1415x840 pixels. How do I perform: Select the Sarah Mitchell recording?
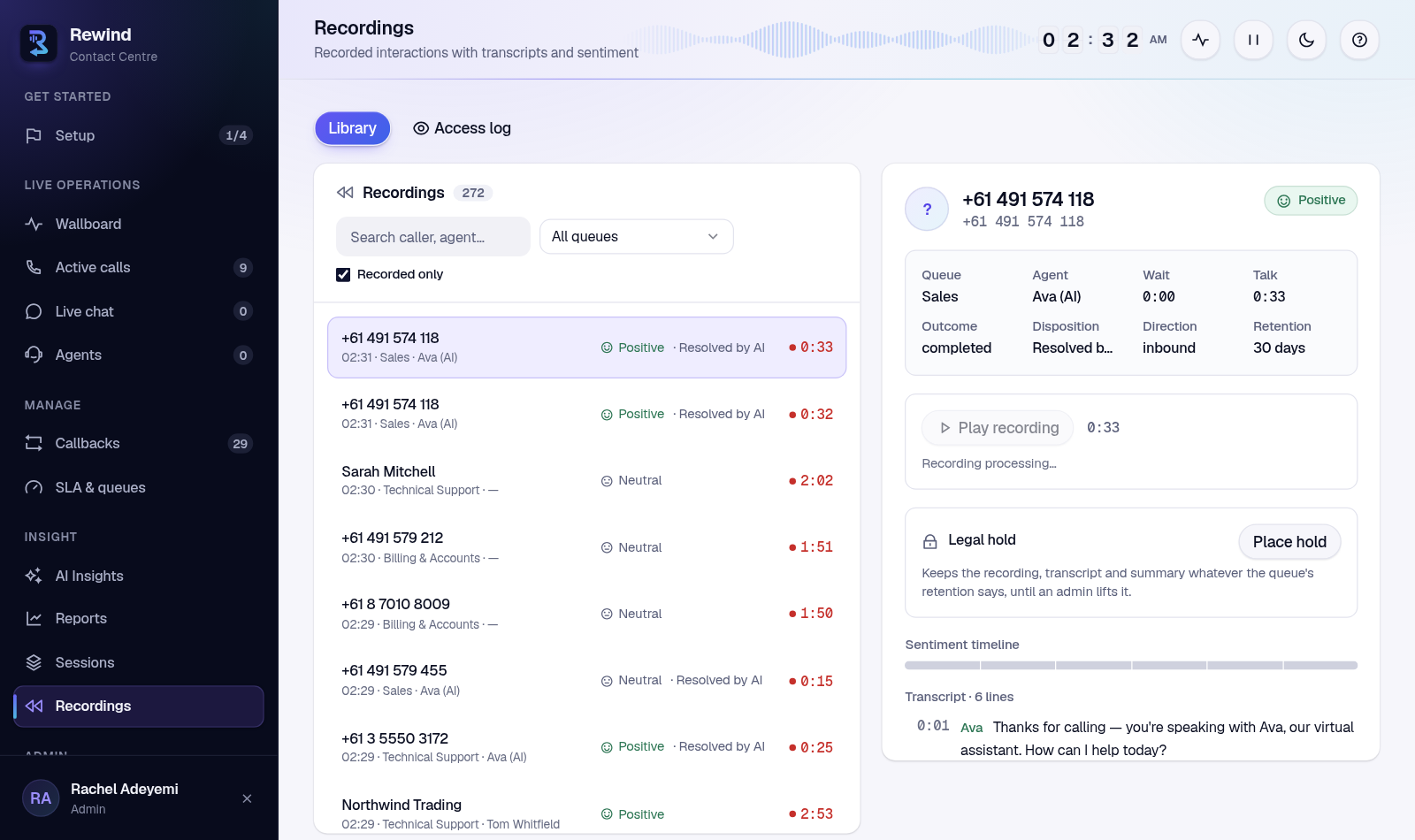(x=587, y=480)
